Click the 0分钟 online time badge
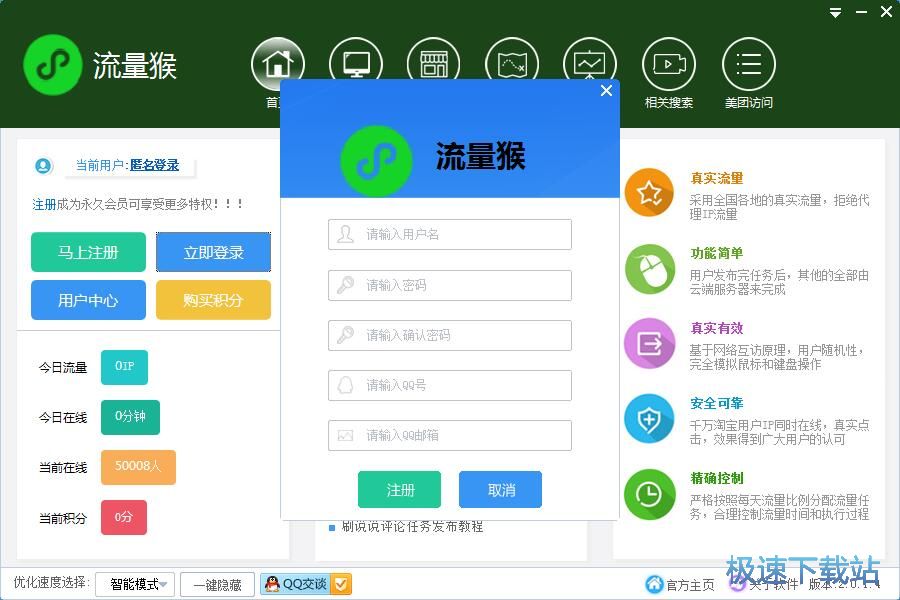Image resolution: width=900 pixels, height=600 pixels. (130, 417)
